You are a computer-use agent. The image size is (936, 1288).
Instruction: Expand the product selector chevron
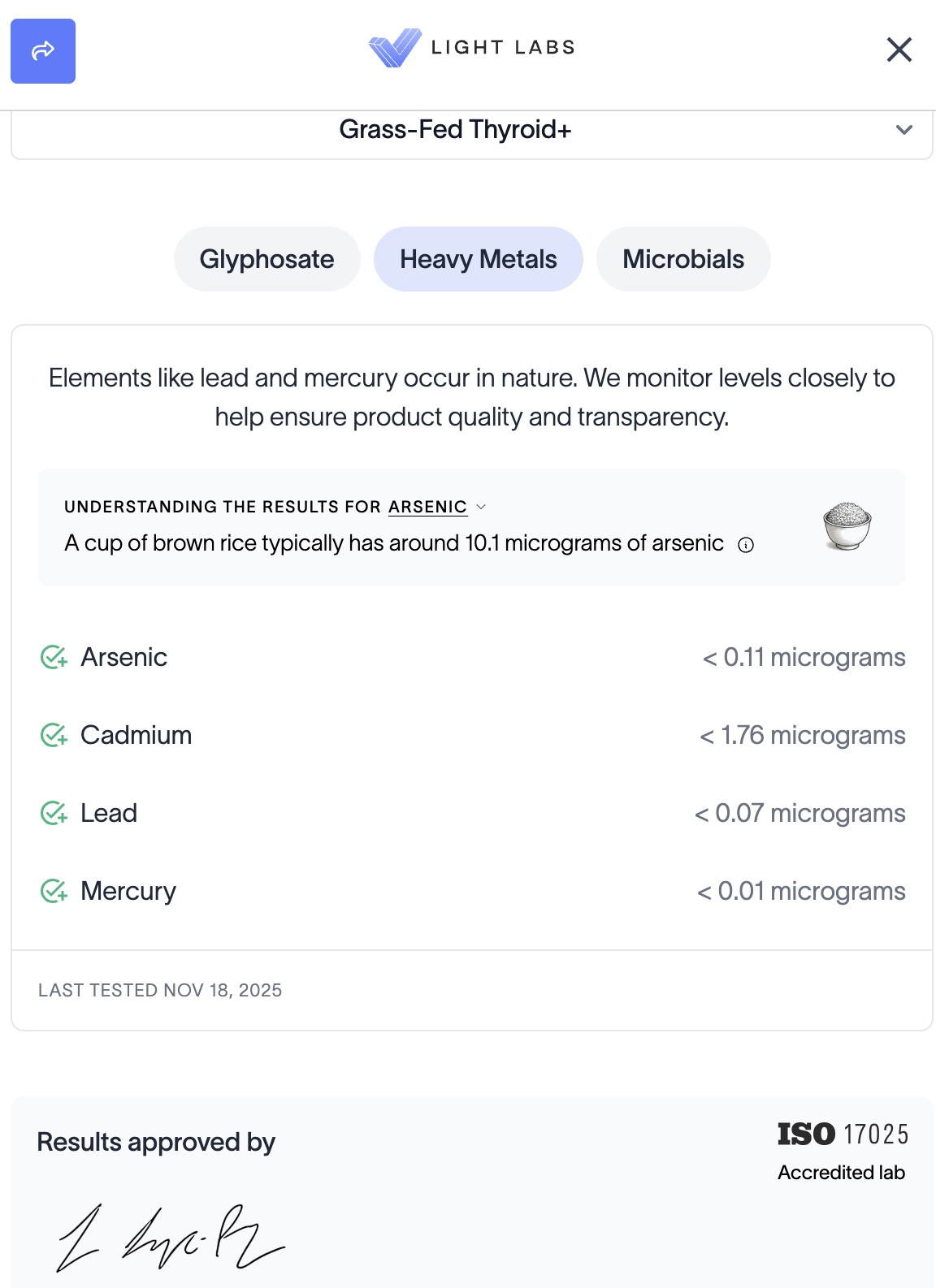coord(903,130)
